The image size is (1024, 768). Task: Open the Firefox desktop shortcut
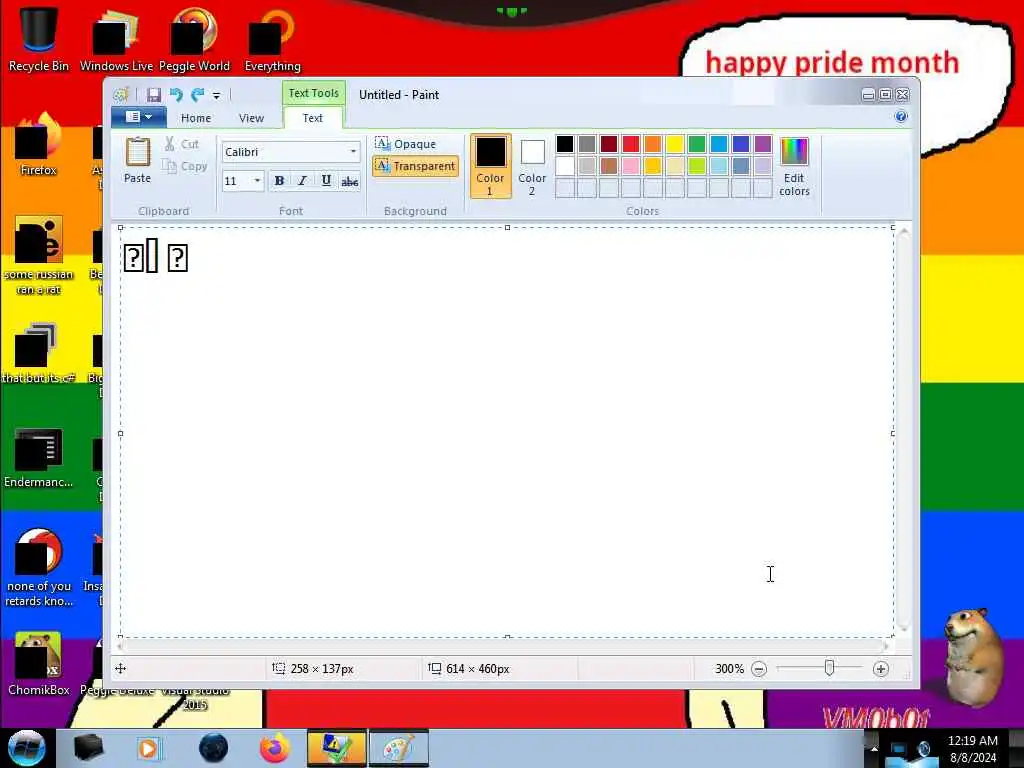[x=39, y=145]
